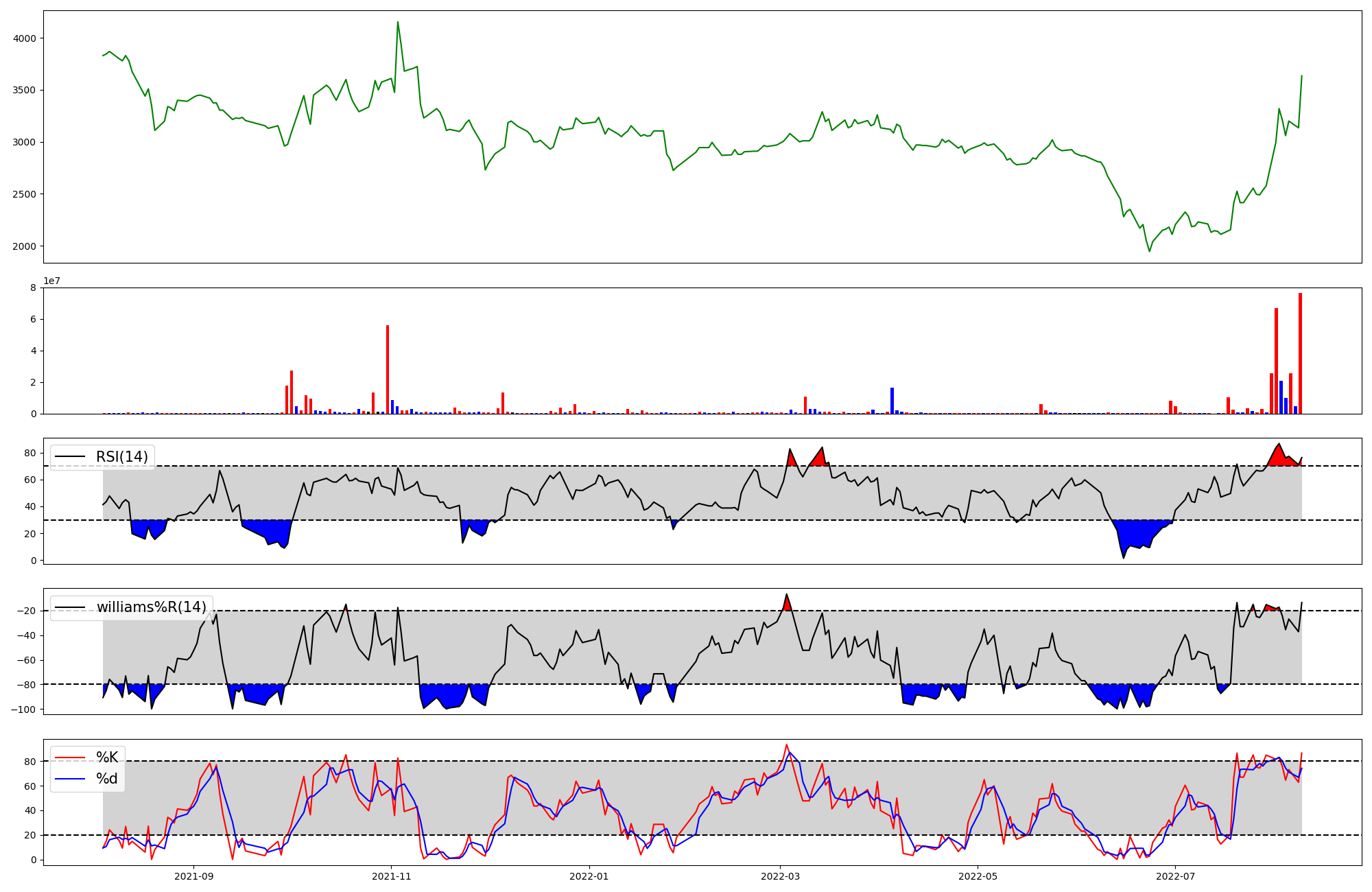This screenshot has width=1372, height=892.
Task: Click the tall red volume bar near 2021-11
Action: coord(388,371)
